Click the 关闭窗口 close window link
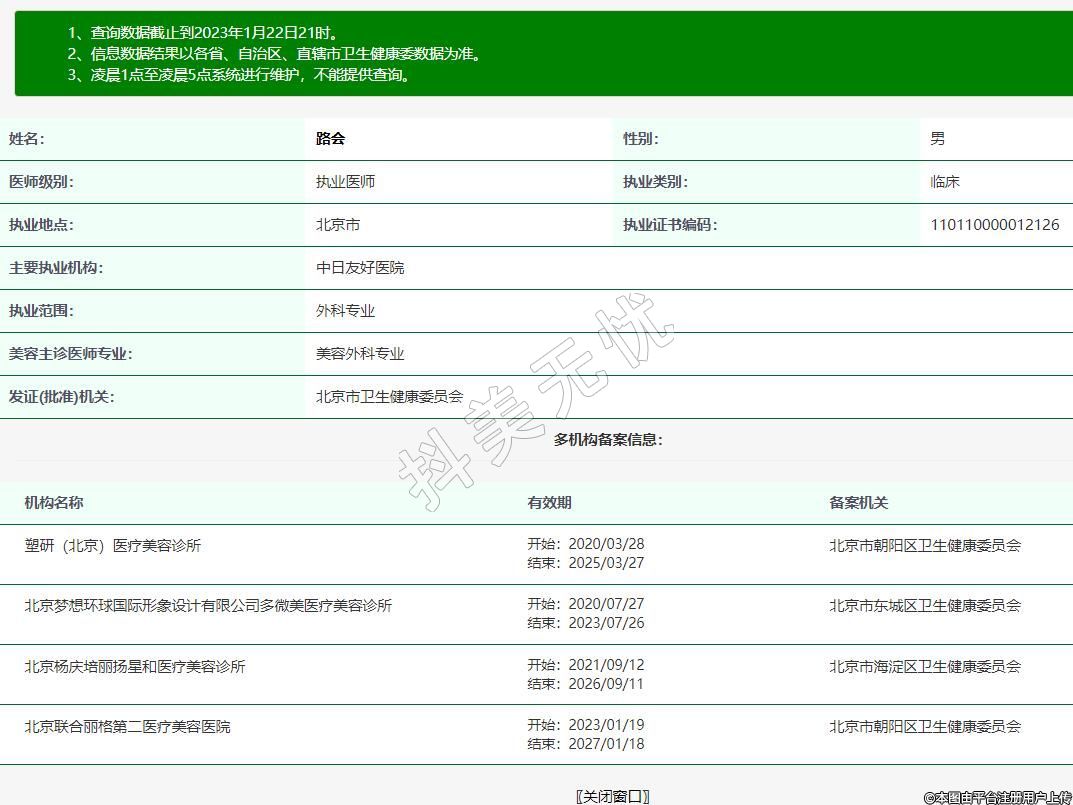The image size is (1073, 805). [x=612, y=796]
